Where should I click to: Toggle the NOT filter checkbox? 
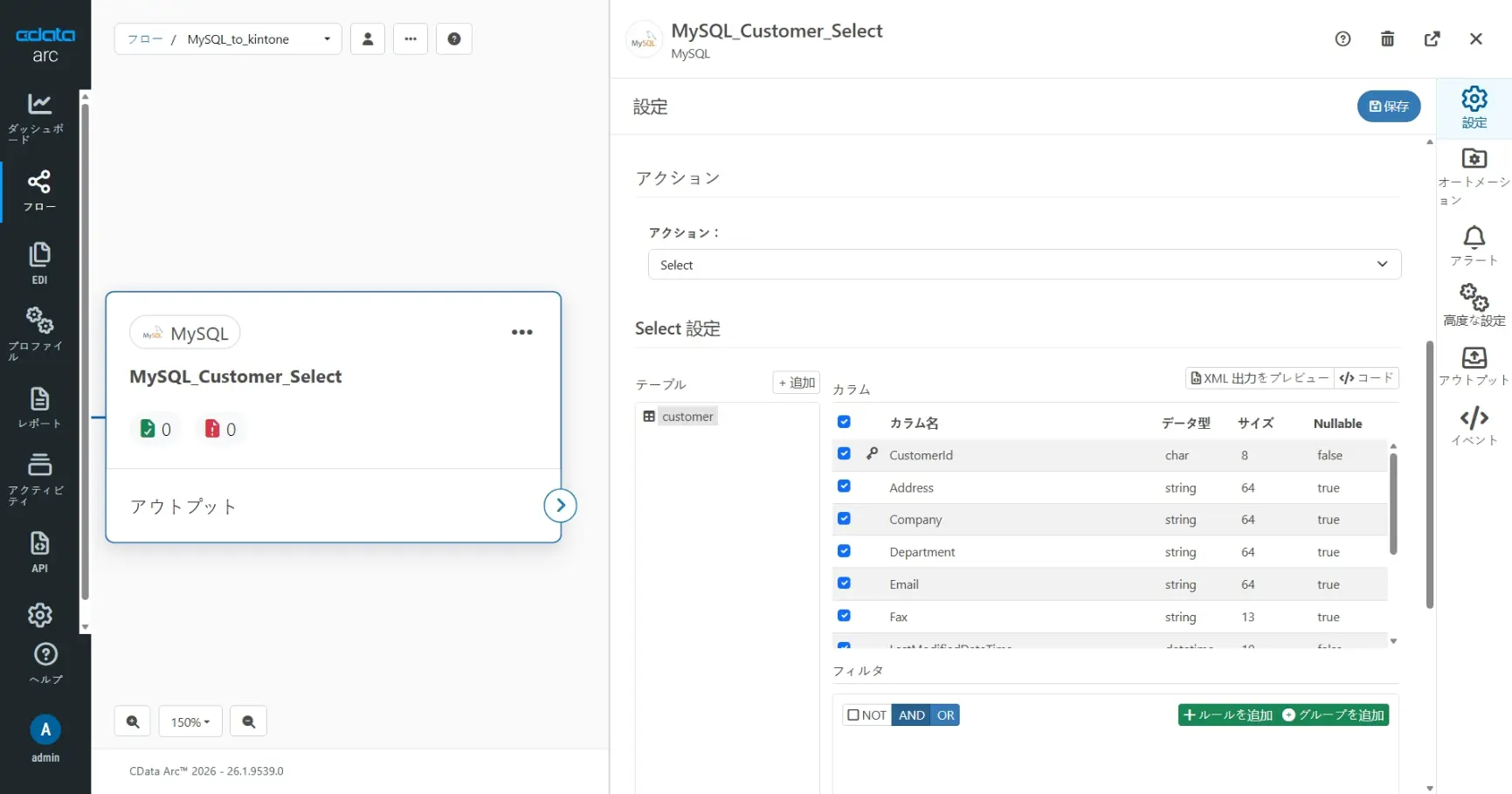(x=853, y=715)
